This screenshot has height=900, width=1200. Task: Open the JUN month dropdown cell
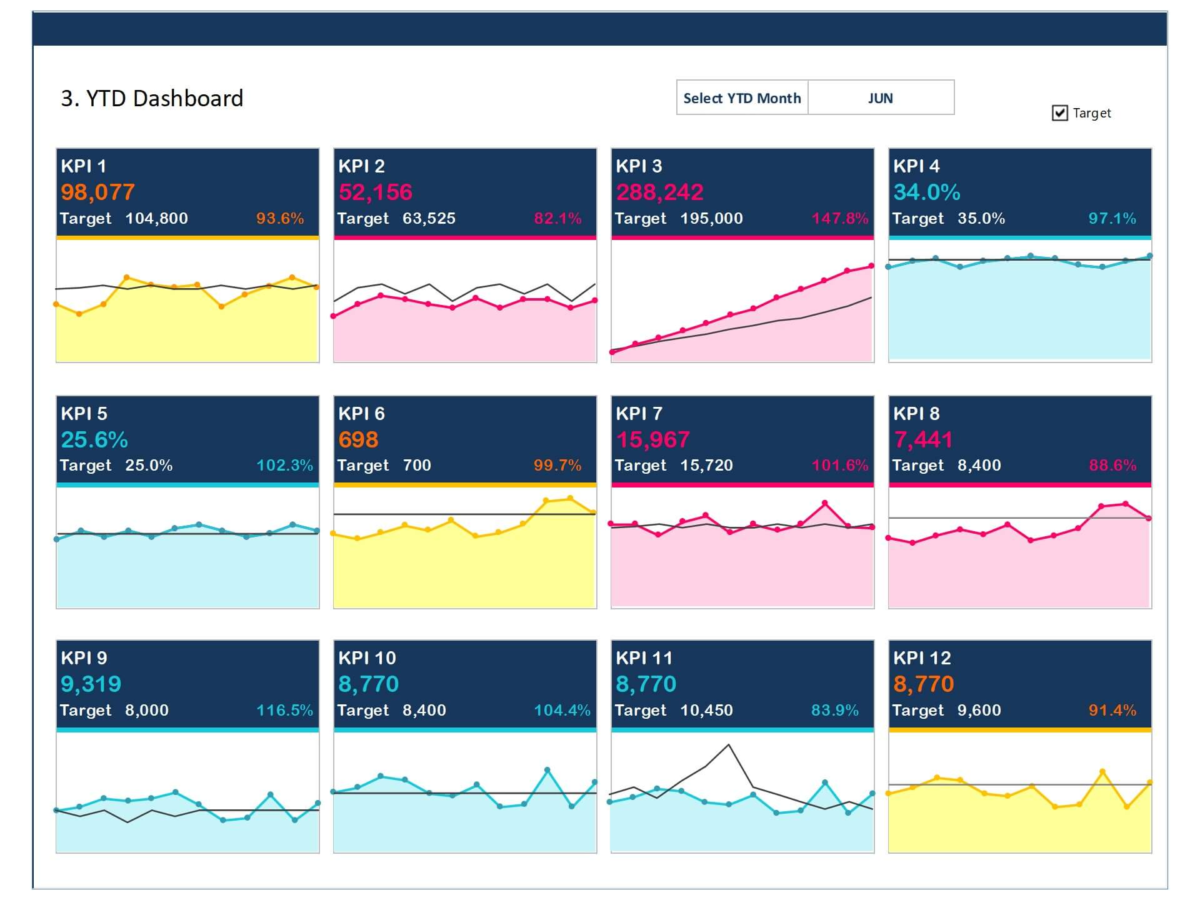[880, 98]
